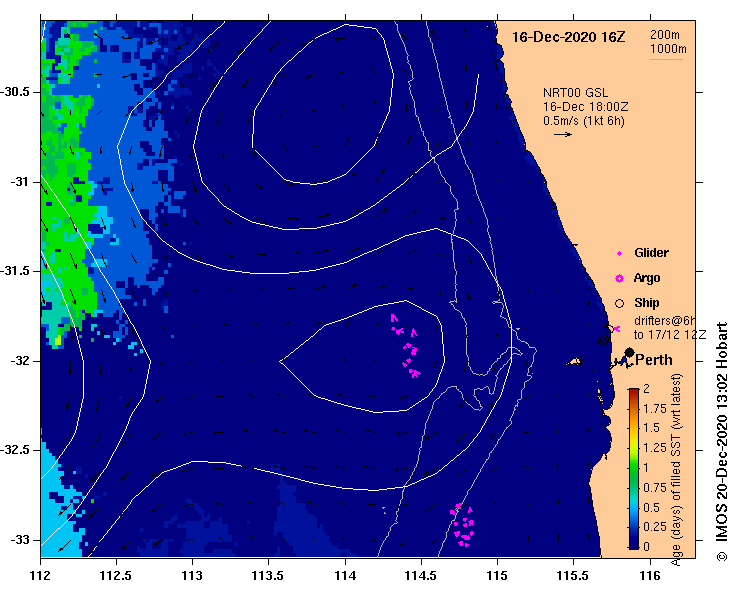
Task: Click the 0.5m/s (1kt 6h) scale text
Action: tap(583, 121)
